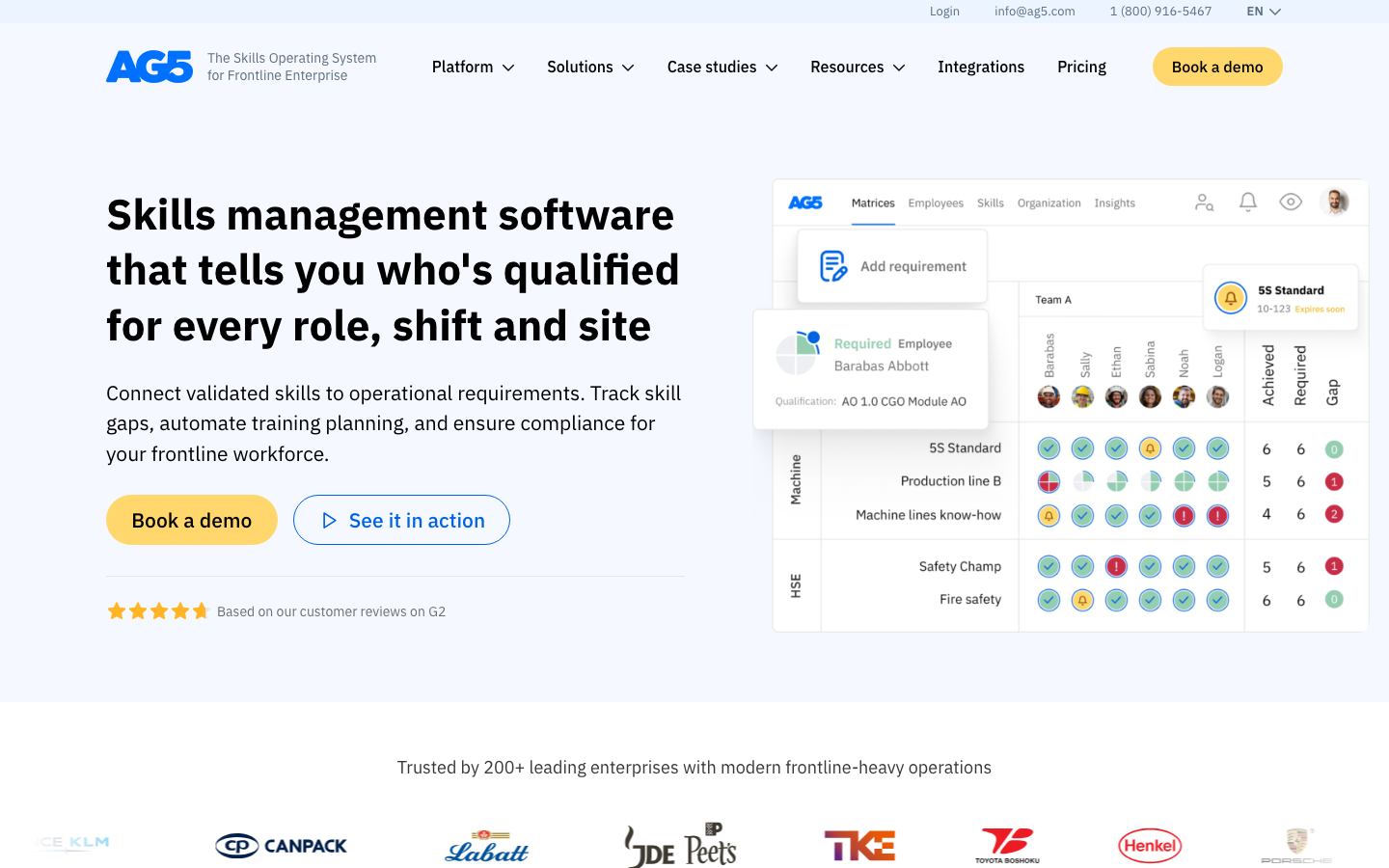Click the AG5 logo in header

(x=150, y=67)
